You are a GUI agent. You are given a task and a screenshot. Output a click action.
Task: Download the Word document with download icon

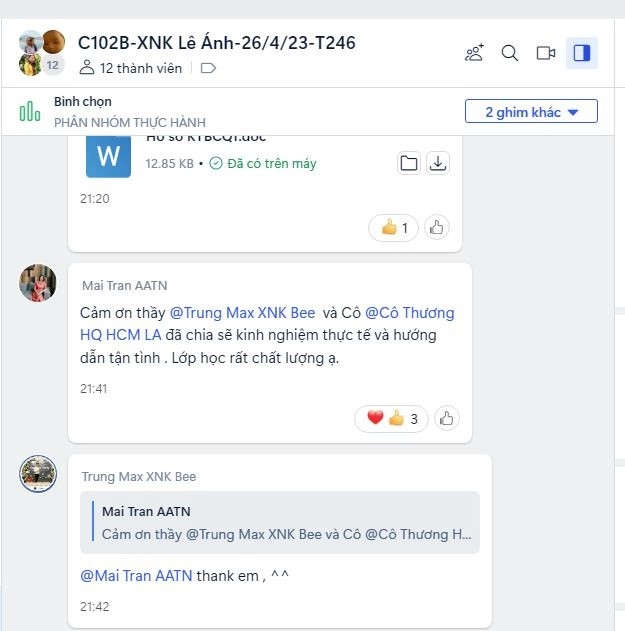pos(438,163)
